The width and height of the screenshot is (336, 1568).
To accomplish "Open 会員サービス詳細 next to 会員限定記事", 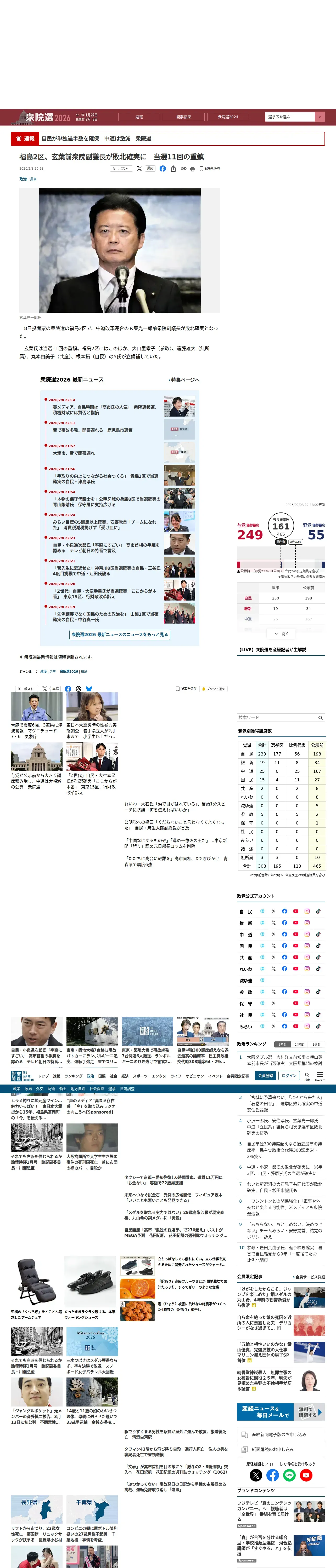I will click(309, 1277).
